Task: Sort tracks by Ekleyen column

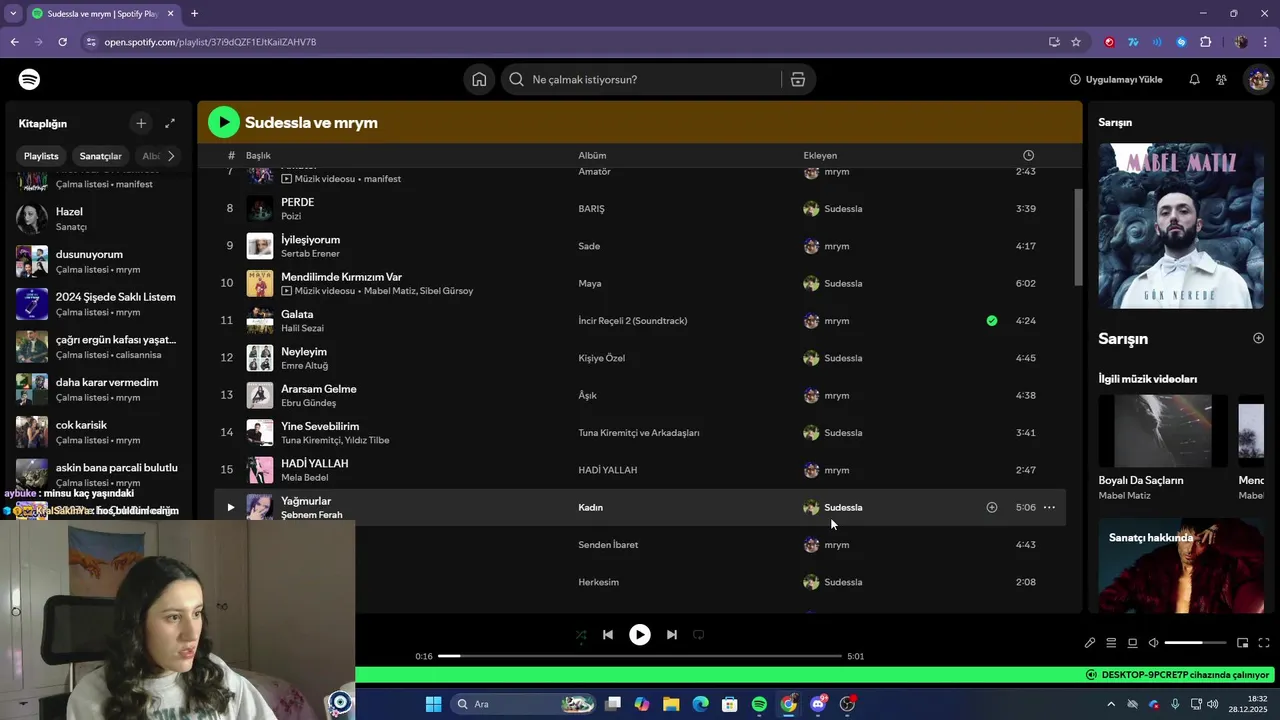Action: [820, 155]
